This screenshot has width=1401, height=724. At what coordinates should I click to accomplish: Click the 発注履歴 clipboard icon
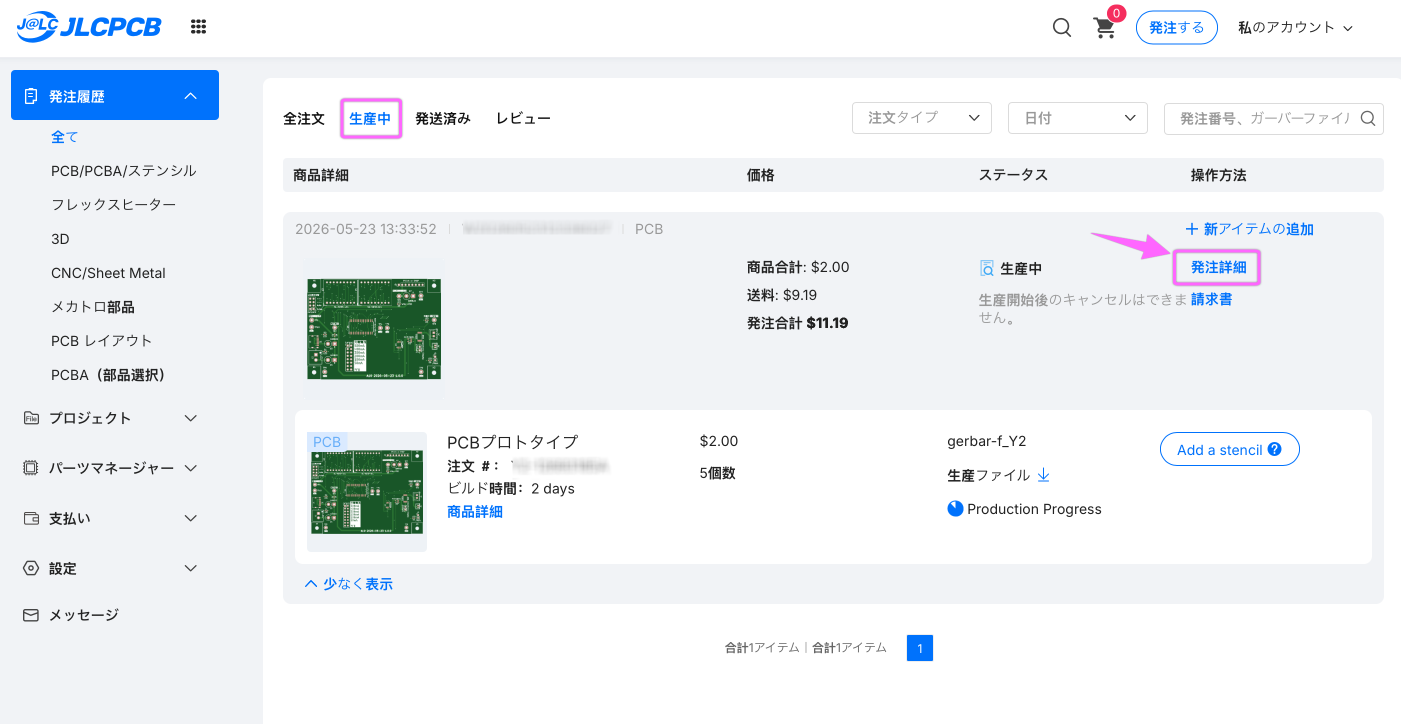point(31,96)
